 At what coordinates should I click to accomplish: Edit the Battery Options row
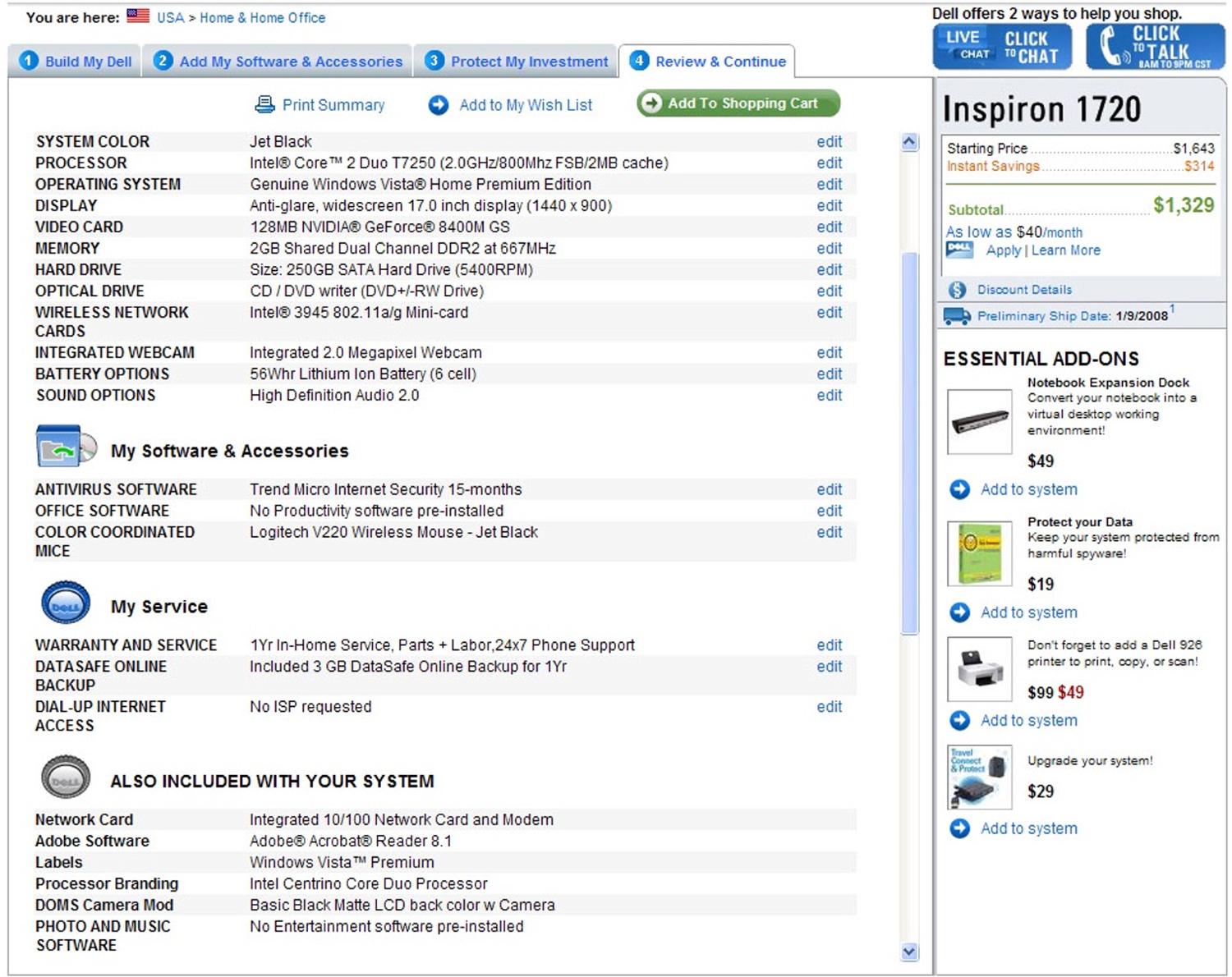click(830, 374)
